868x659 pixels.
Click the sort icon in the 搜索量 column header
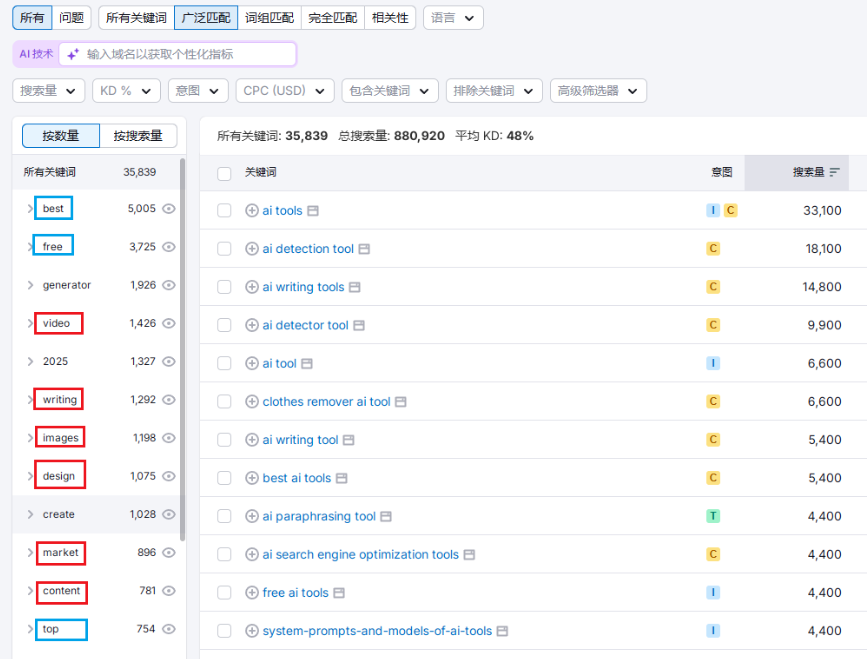click(834, 172)
